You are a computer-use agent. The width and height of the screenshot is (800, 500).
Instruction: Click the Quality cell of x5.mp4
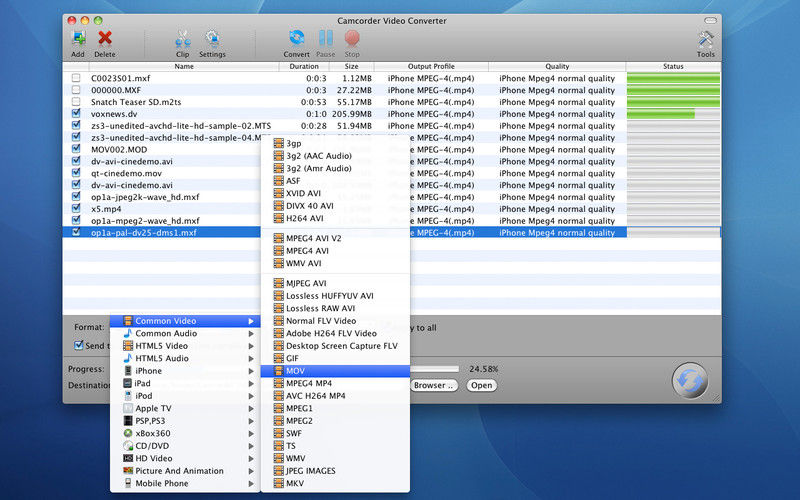(557, 209)
